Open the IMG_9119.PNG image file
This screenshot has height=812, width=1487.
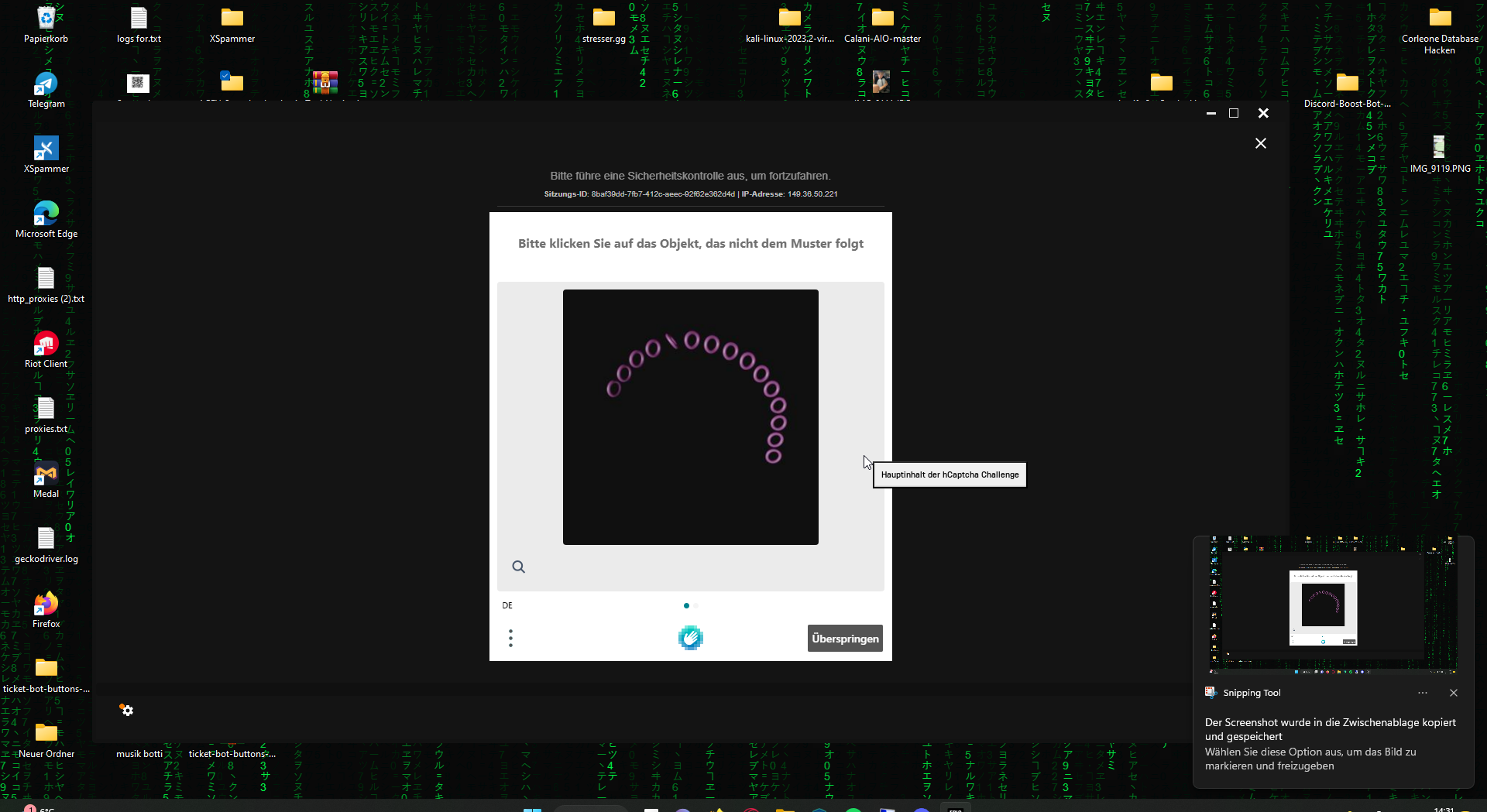click(1439, 149)
